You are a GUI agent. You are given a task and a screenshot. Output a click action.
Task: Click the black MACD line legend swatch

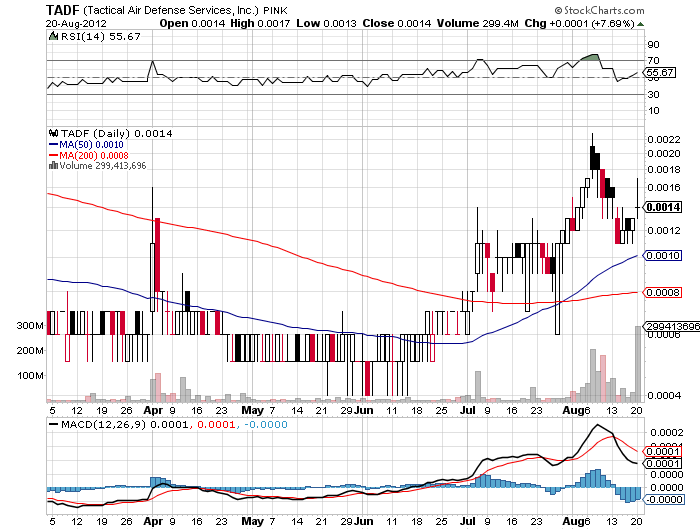click(54, 425)
